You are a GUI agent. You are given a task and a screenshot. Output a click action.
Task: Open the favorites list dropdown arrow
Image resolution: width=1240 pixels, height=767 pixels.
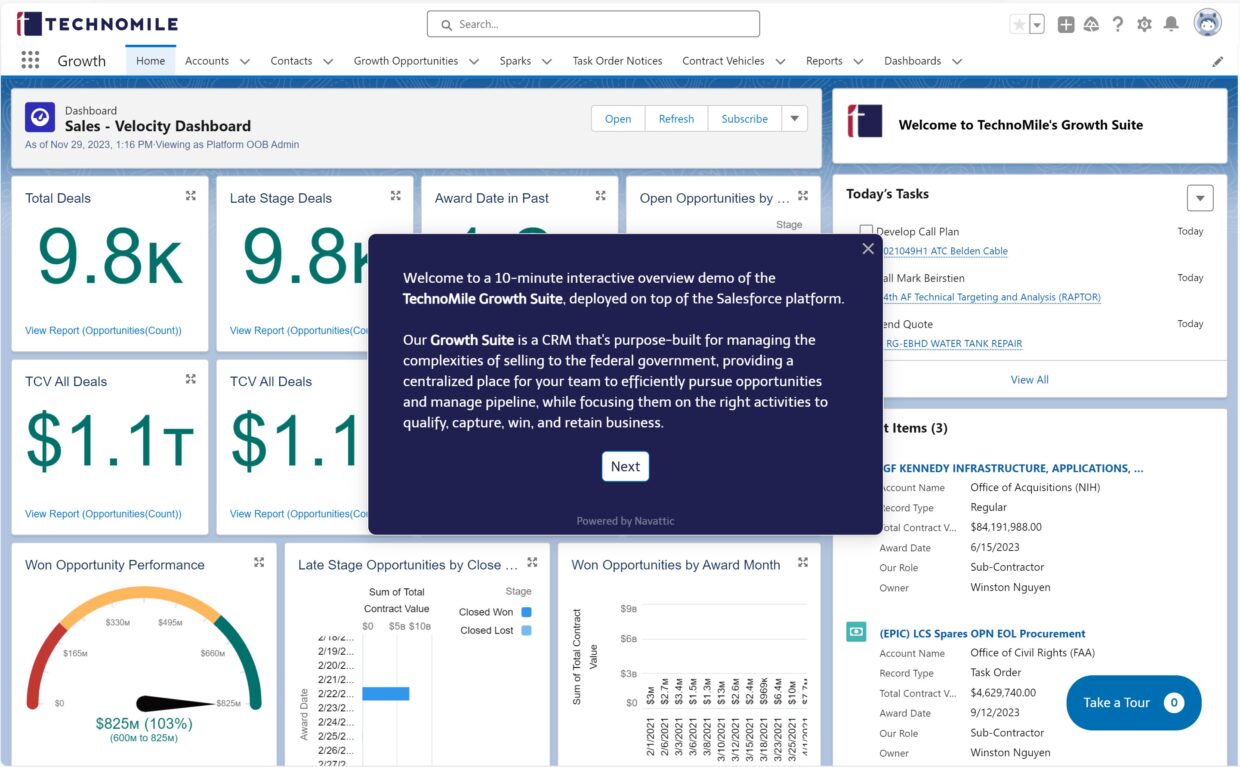coord(1037,24)
